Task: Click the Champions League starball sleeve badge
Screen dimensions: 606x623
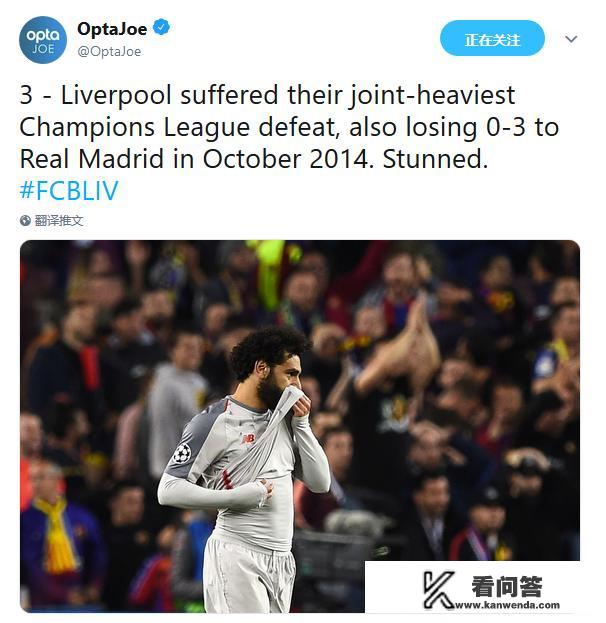Action: (x=182, y=453)
